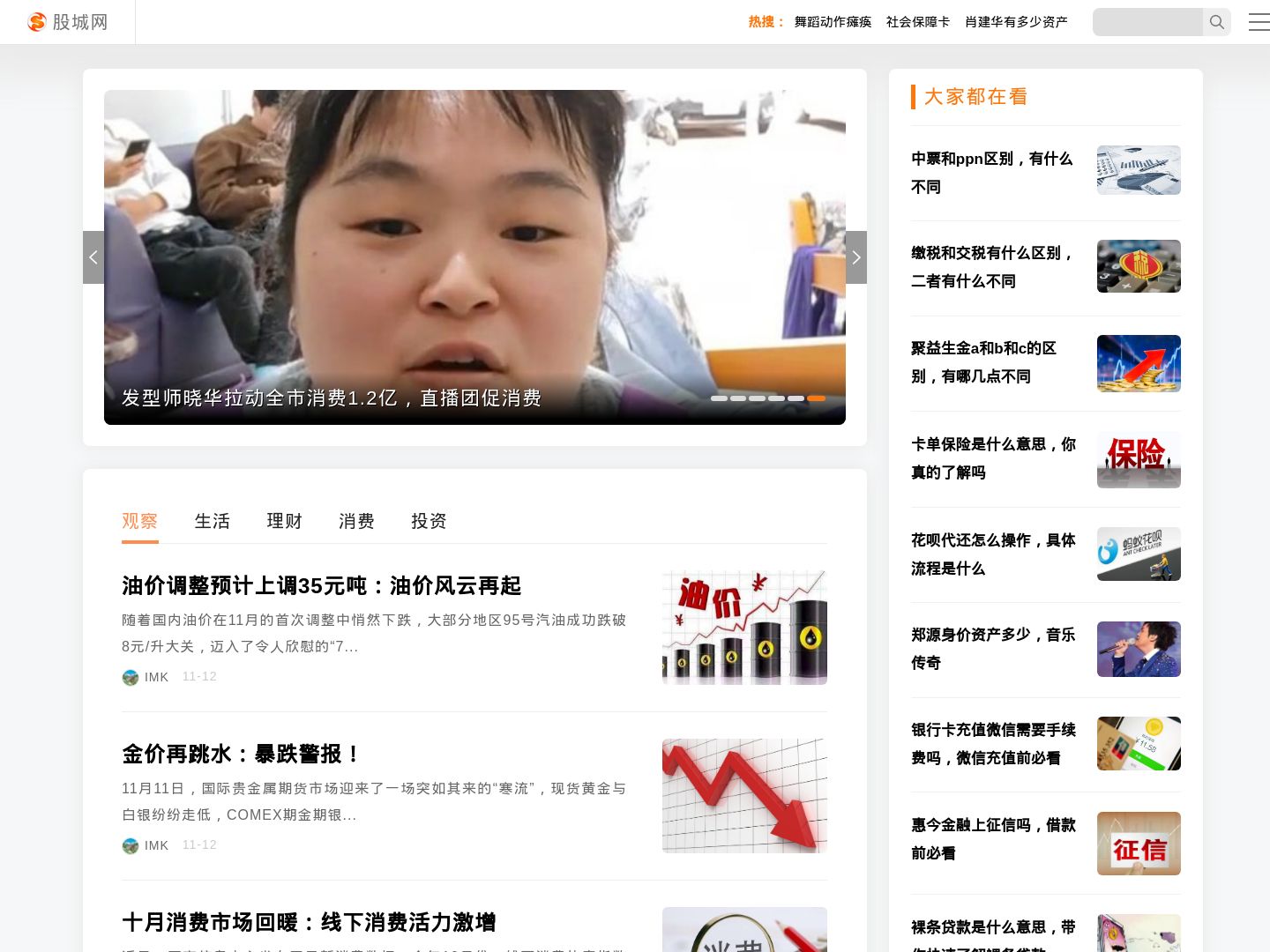Click inside the search input field

(1147, 22)
